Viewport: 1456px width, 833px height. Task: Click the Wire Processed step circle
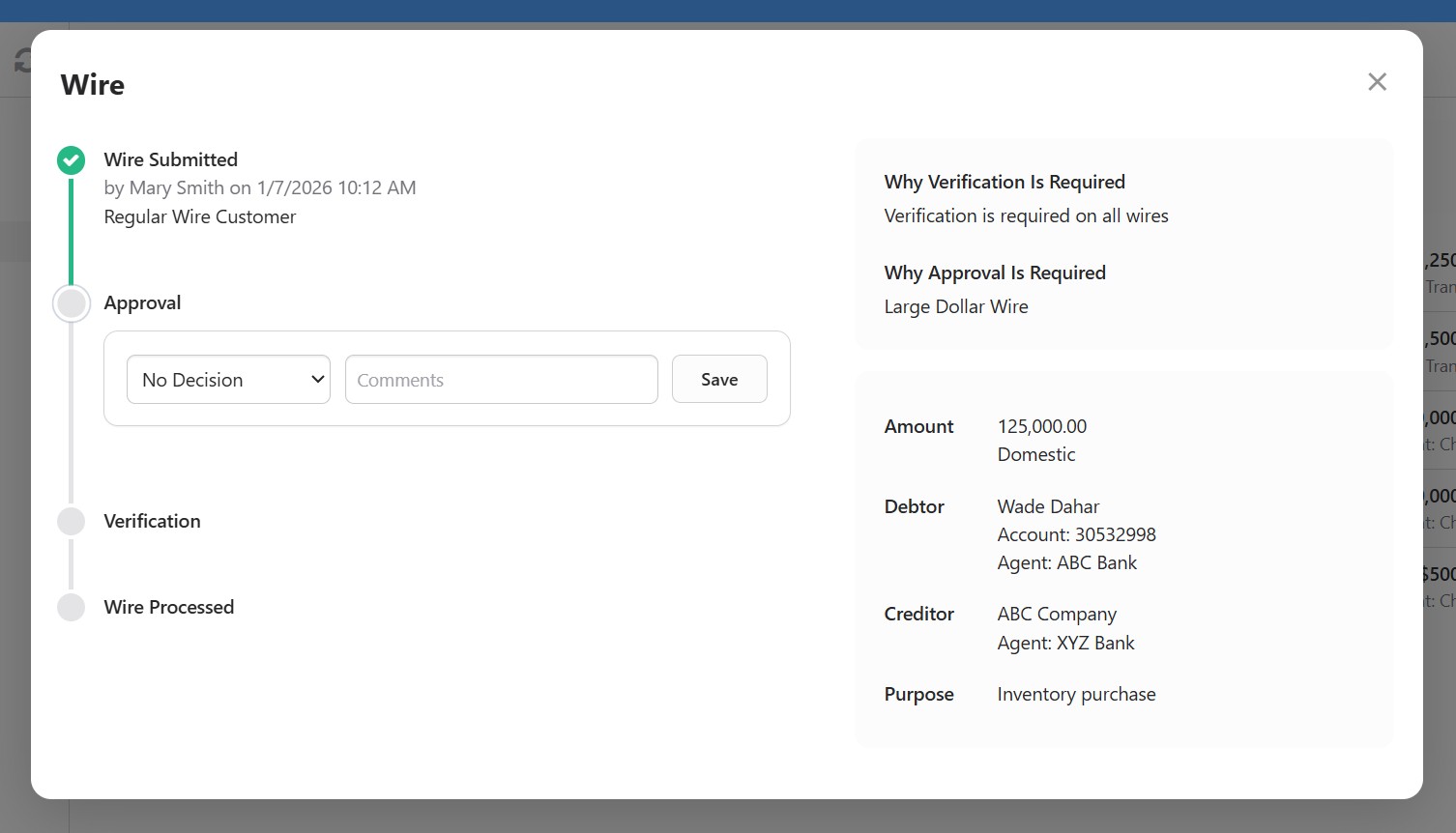point(71,608)
